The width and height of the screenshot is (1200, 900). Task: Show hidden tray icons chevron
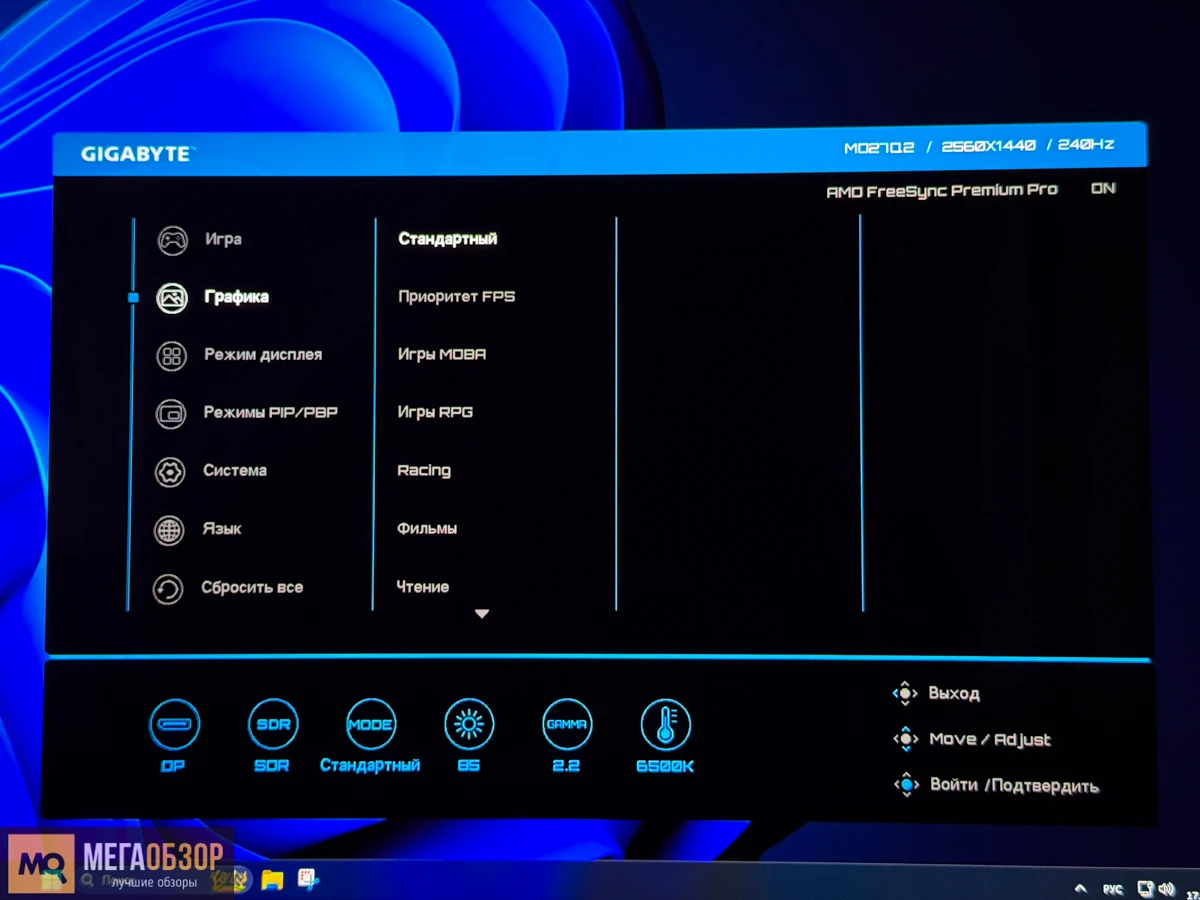click(1080, 888)
